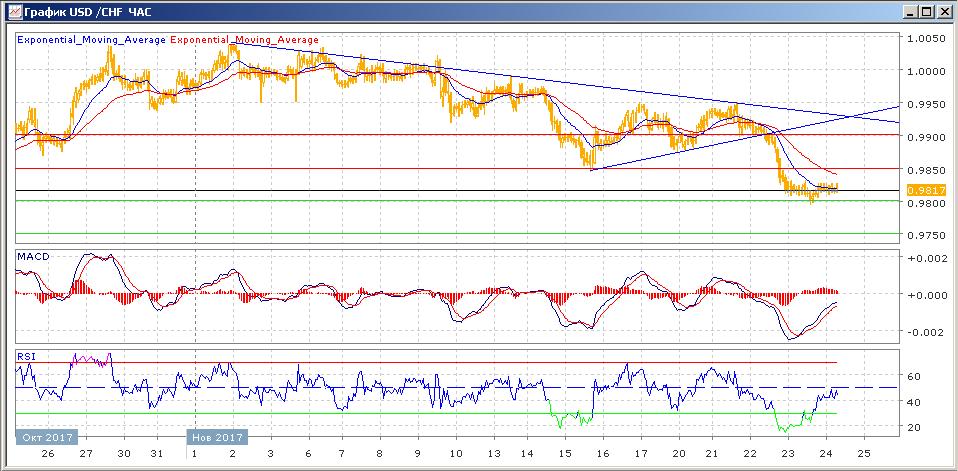Close the USD/CHF chart window
958x471 pixels.
pyautogui.click(x=943, y=12)
